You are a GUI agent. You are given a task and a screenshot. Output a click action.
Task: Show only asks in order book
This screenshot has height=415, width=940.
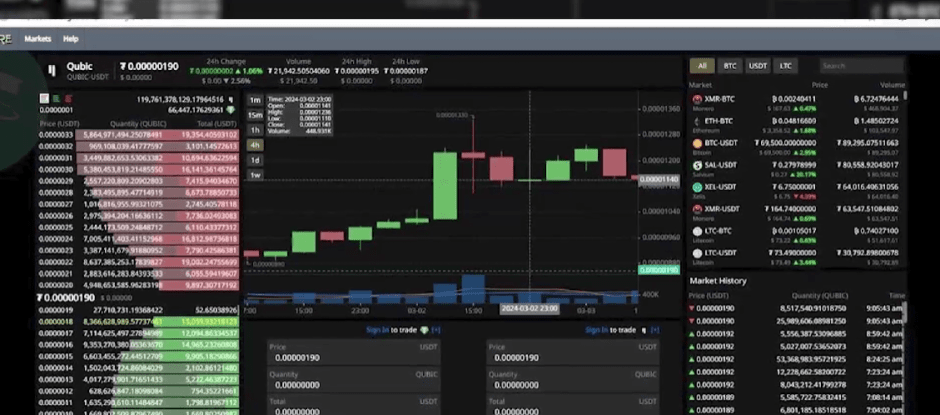coord(66,99)
